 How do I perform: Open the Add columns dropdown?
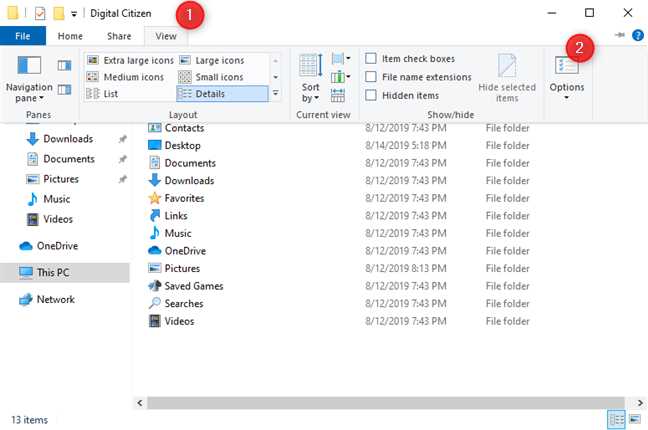coord(341,77)
